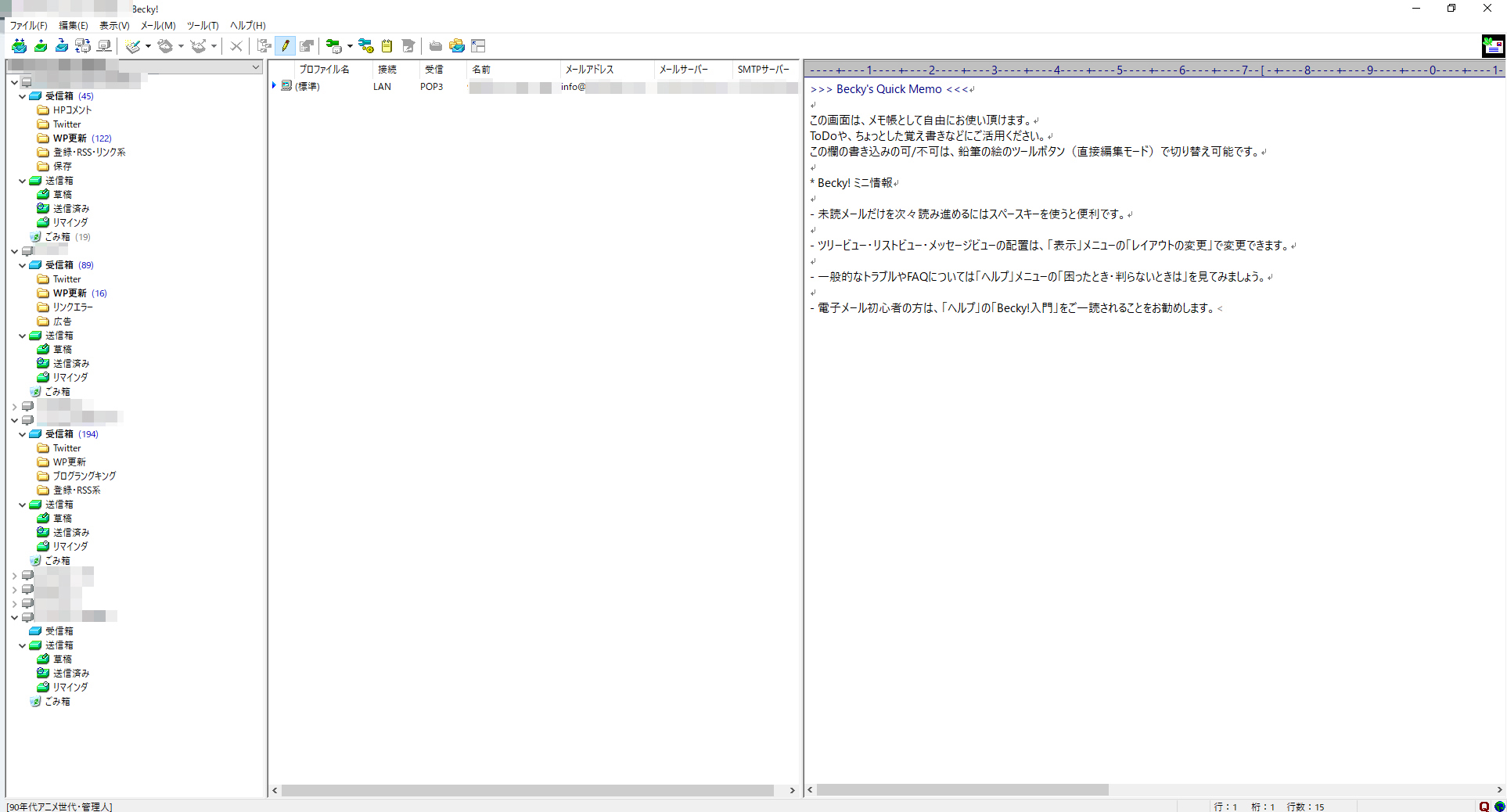Expand the collapsed mailbox above 受信箱 (194) account
1507x812 pixels.
(14, 406)
